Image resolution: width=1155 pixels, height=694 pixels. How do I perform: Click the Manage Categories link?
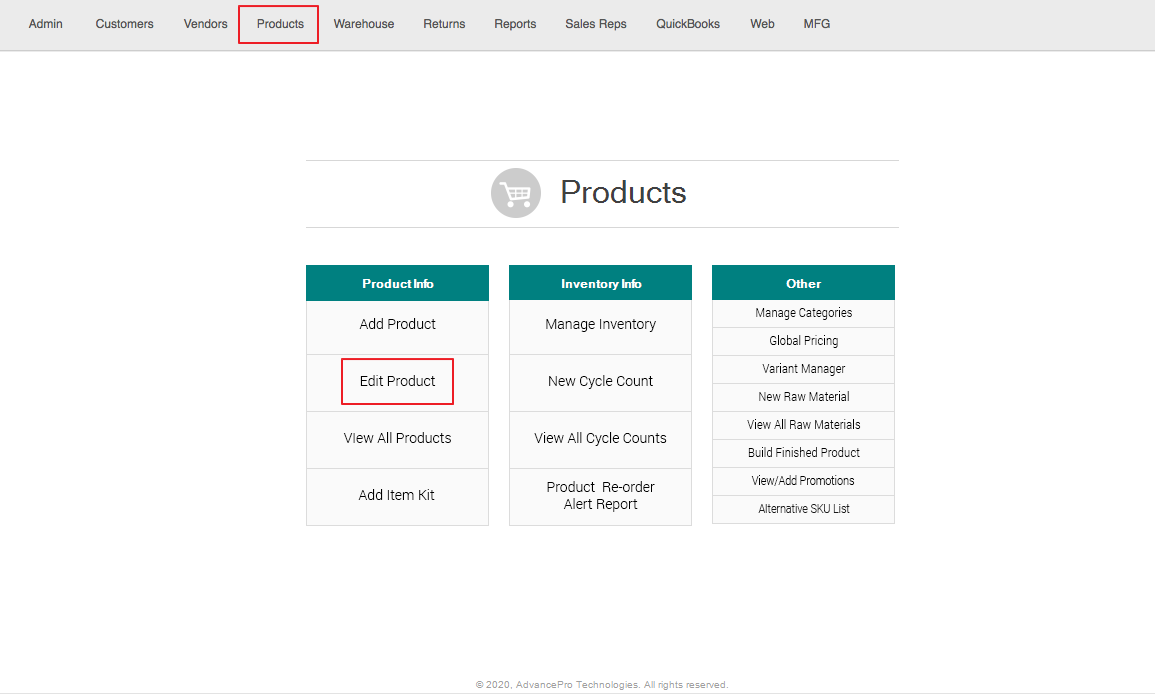coord(804,313)
